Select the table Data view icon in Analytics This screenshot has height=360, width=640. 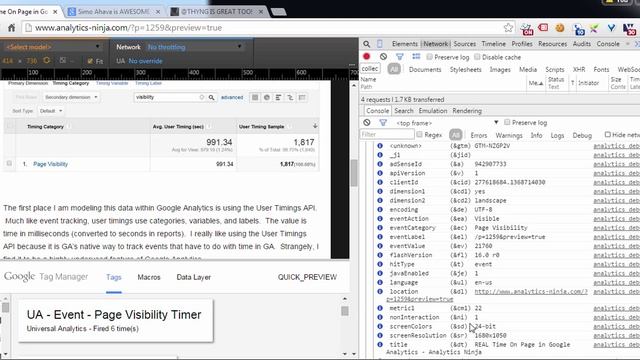click(x=255, y=98)
